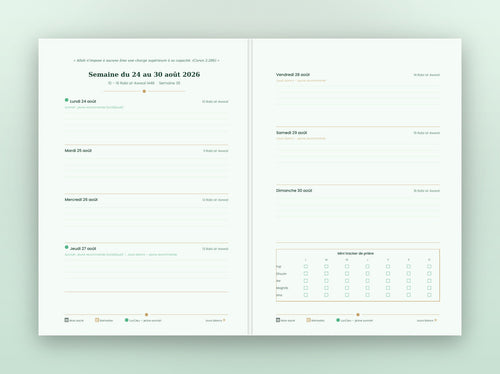Tick the Dhuhr checkbox in the J column
Screen dimensions: 500x374
pyautogui.click(x=367, y=273)
